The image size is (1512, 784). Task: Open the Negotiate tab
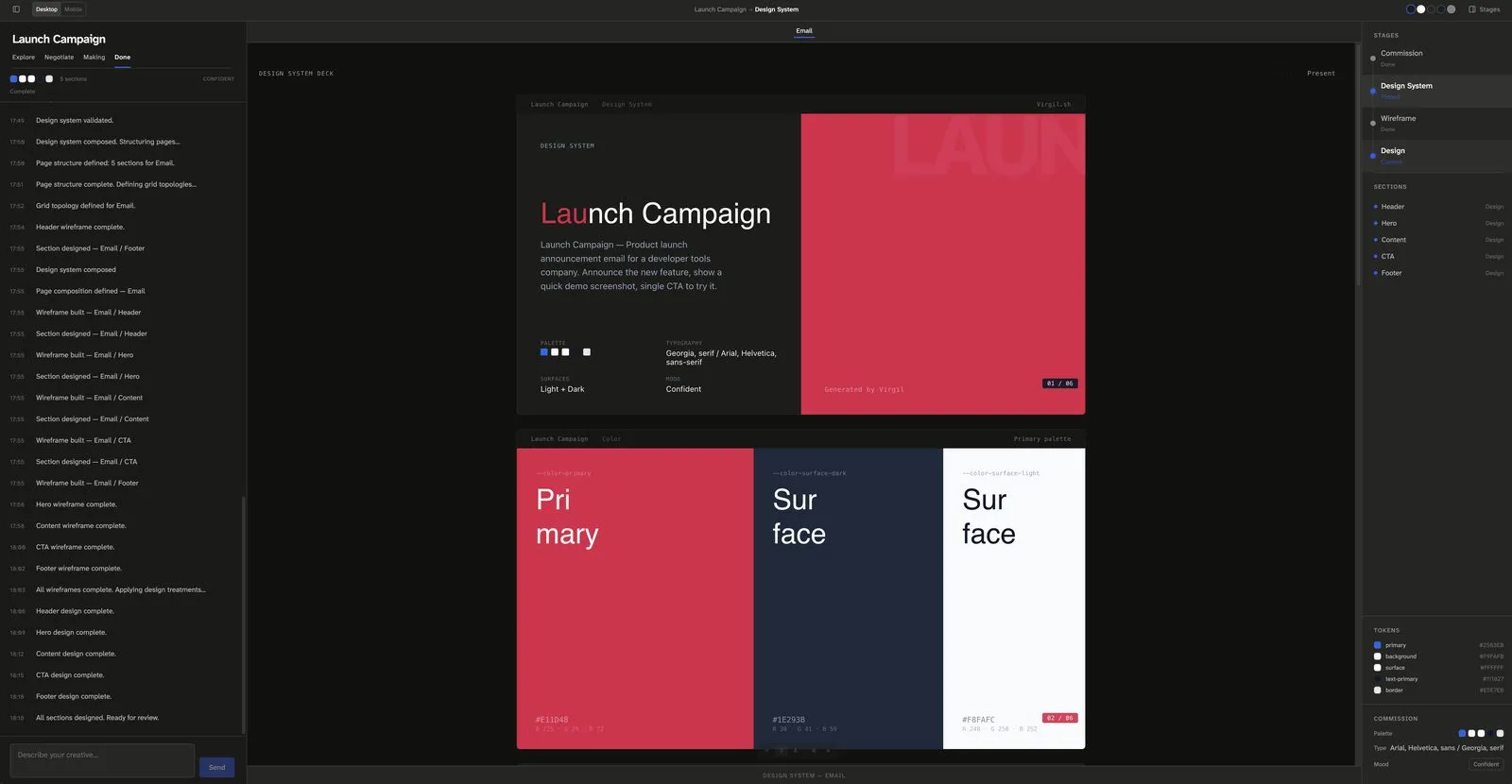(x=59, y=58)
